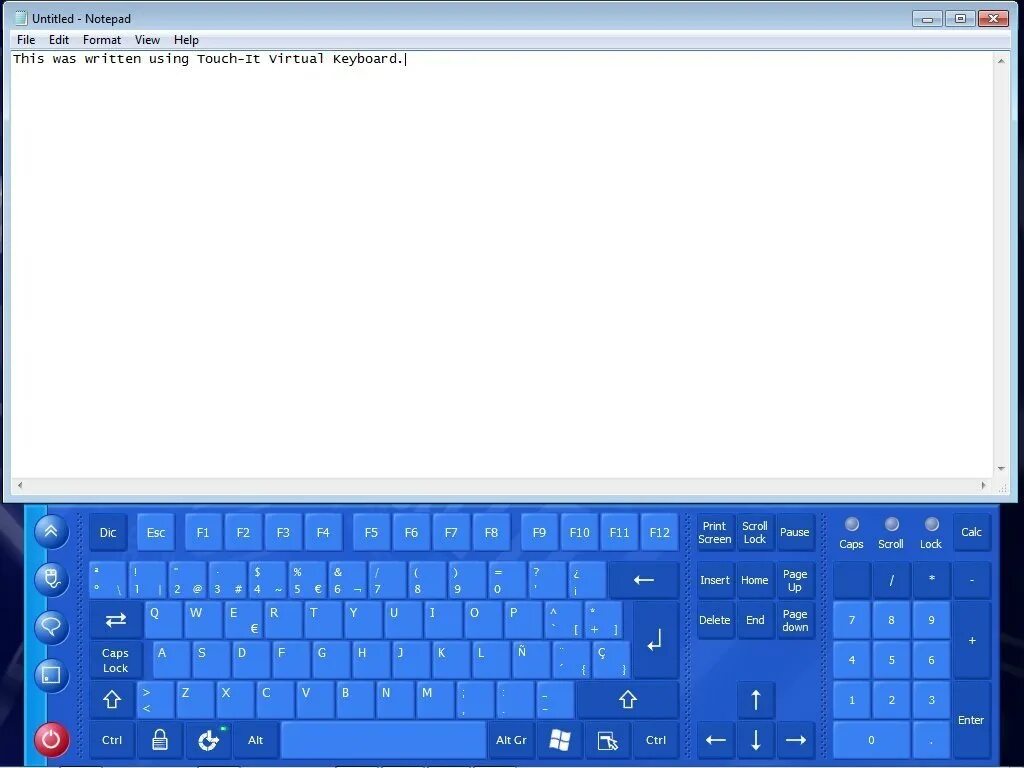Screen dimensions: 1024x768
Task: Tap the Q letter key
Action: pyautogui.click(x=163, y=620)
